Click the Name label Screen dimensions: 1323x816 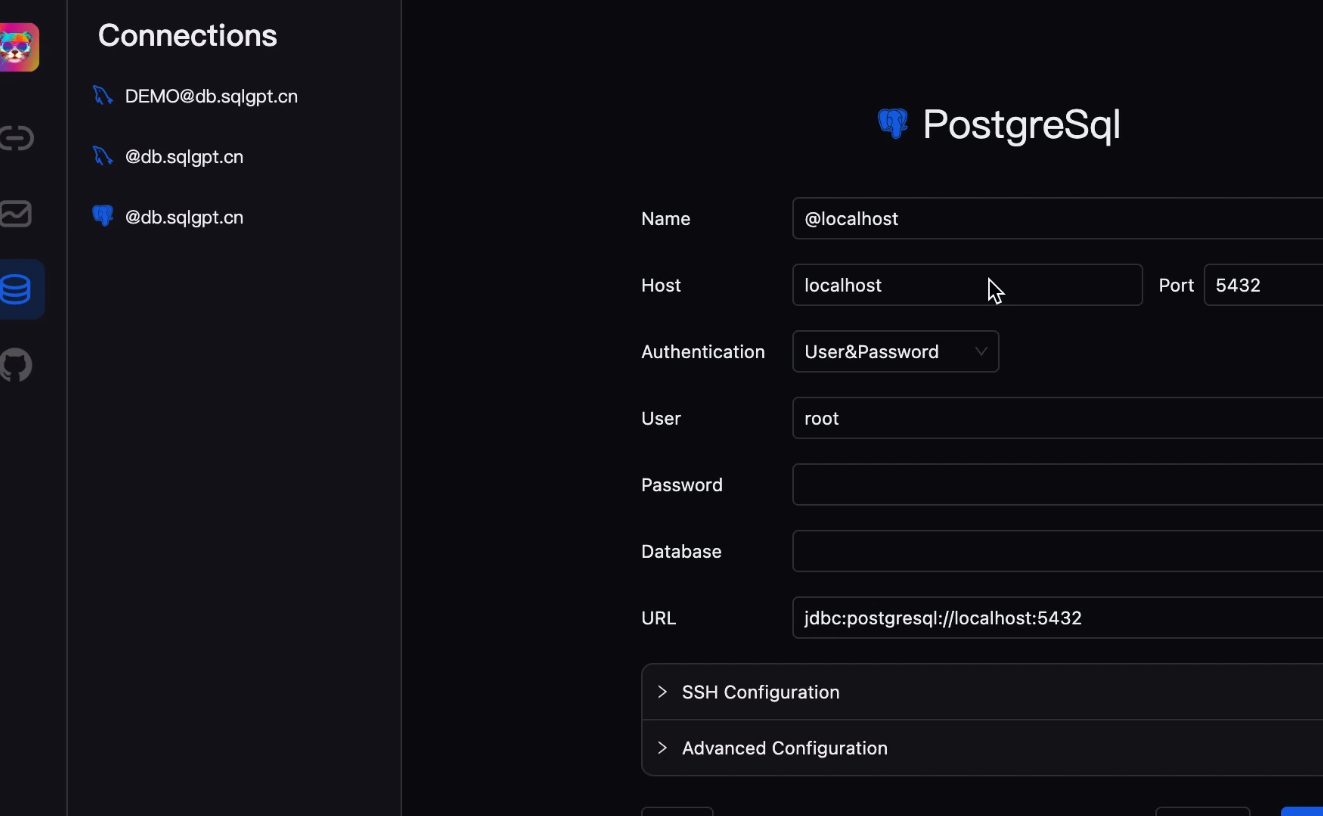click(665, 218)
